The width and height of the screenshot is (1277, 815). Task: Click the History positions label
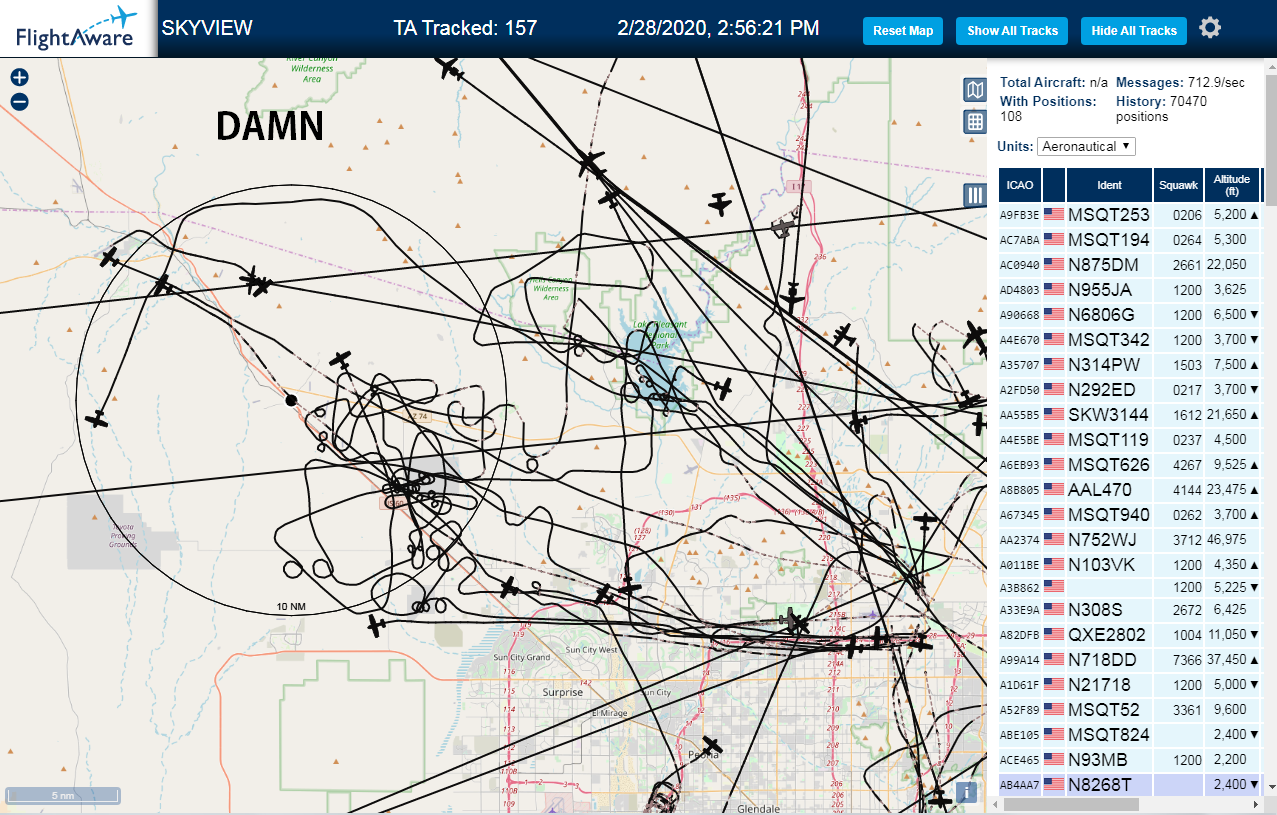[1140, 101]
